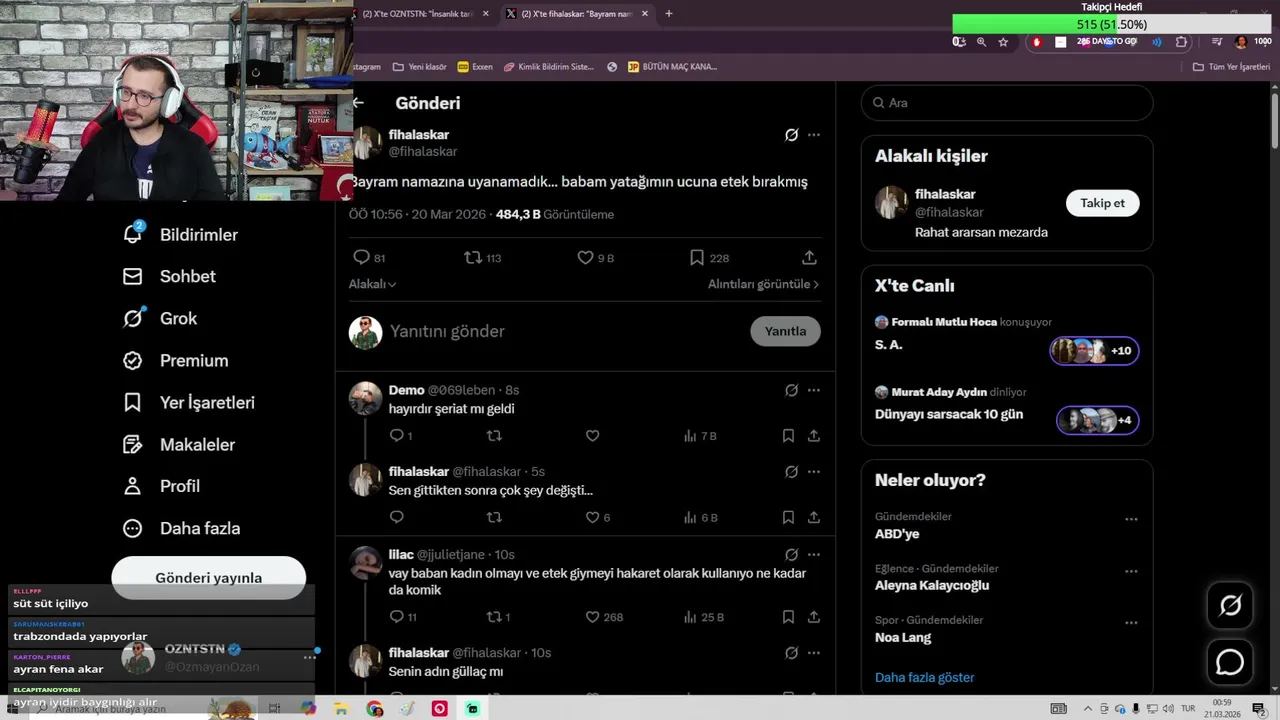Open File Explorer from the taskbar
The image size is (1280, 720).
(x=341, y=709)
